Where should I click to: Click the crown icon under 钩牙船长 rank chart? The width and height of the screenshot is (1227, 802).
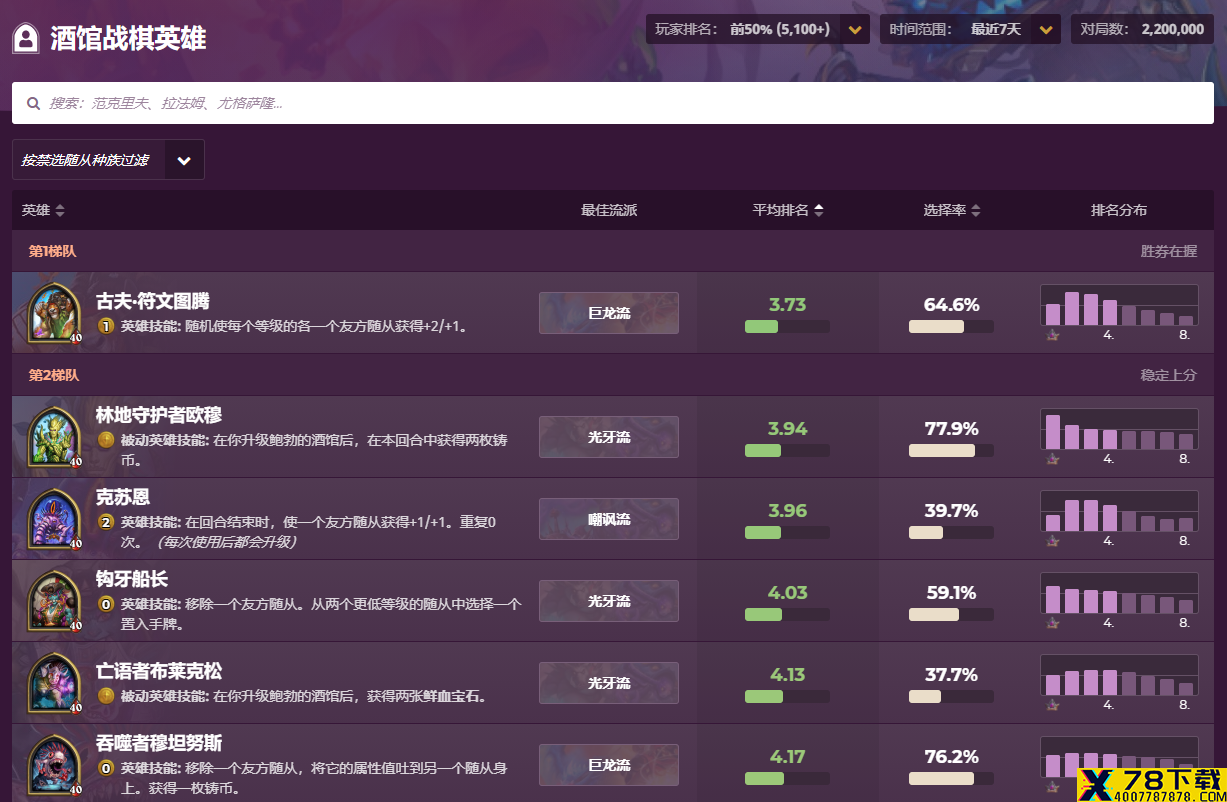(x=1052, y=623)
